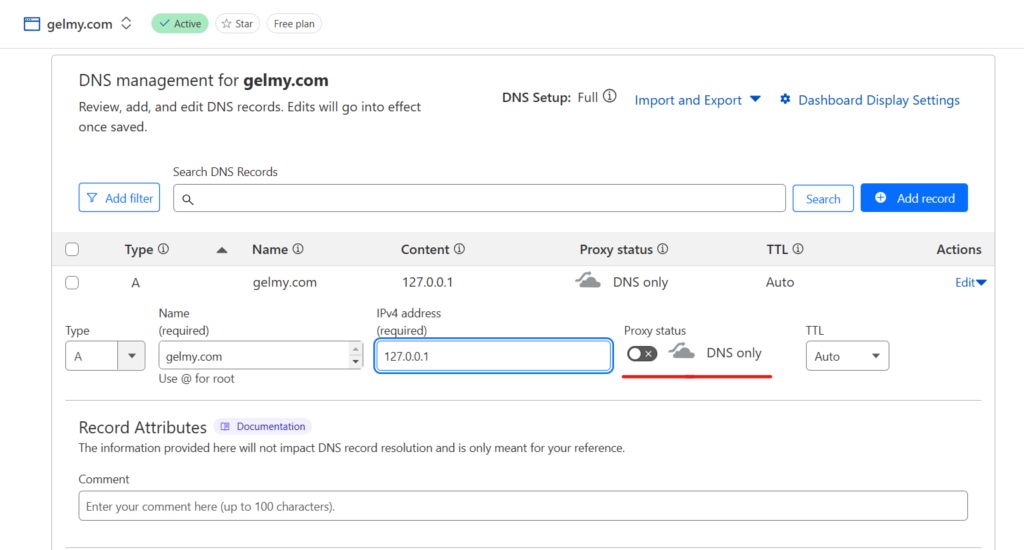1024x550 pixels.
Task: Show info for Name column
Action: pyautogui.click(x=298, y=249)
